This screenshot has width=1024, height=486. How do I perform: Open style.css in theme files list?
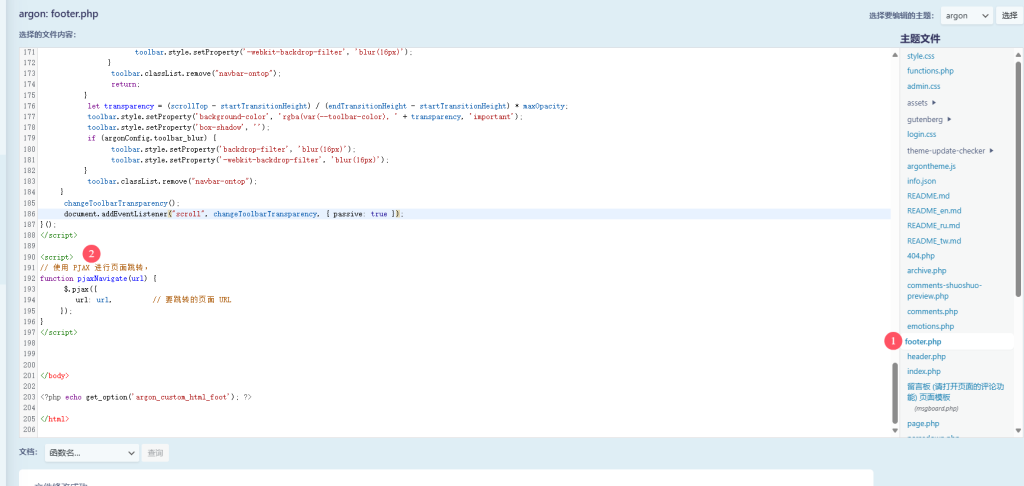[920, 56]
